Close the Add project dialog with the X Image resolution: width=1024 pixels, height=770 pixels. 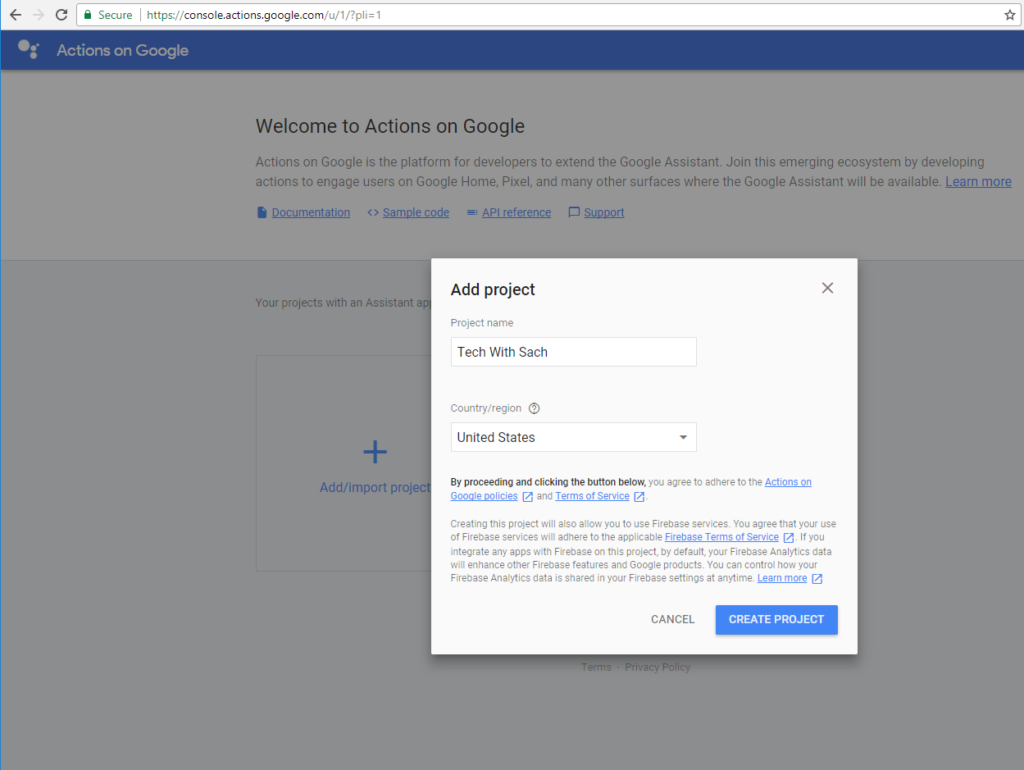point(827,288)
